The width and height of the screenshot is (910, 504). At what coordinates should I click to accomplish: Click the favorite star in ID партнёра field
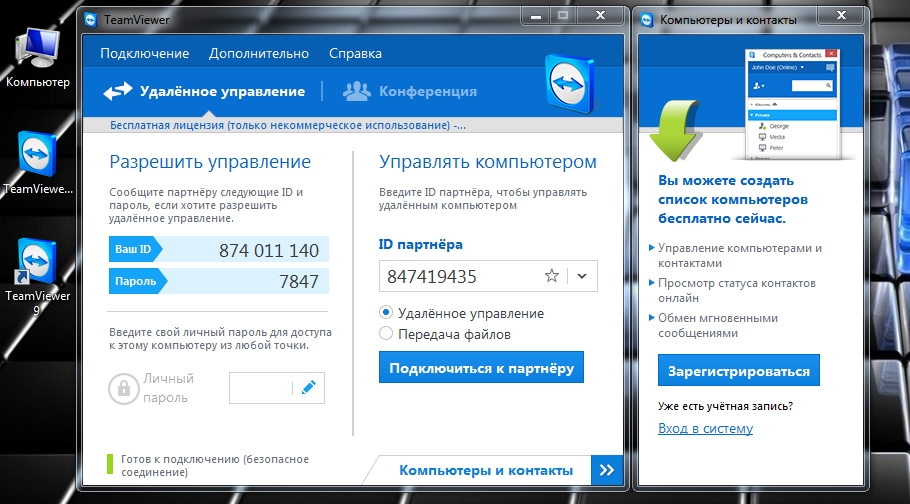(x=552, y=276)
